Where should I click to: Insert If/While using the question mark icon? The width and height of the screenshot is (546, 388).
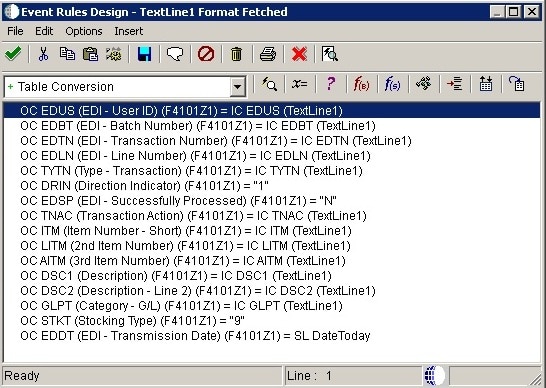tap(330, 84)
